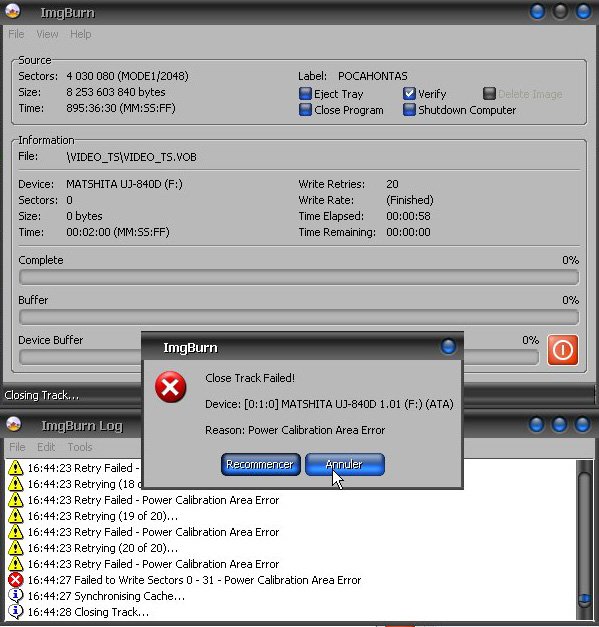Open the Tools menu in ImgBurn Log
The width and height of the screenshot is (599, 627).
pos(80,447)
